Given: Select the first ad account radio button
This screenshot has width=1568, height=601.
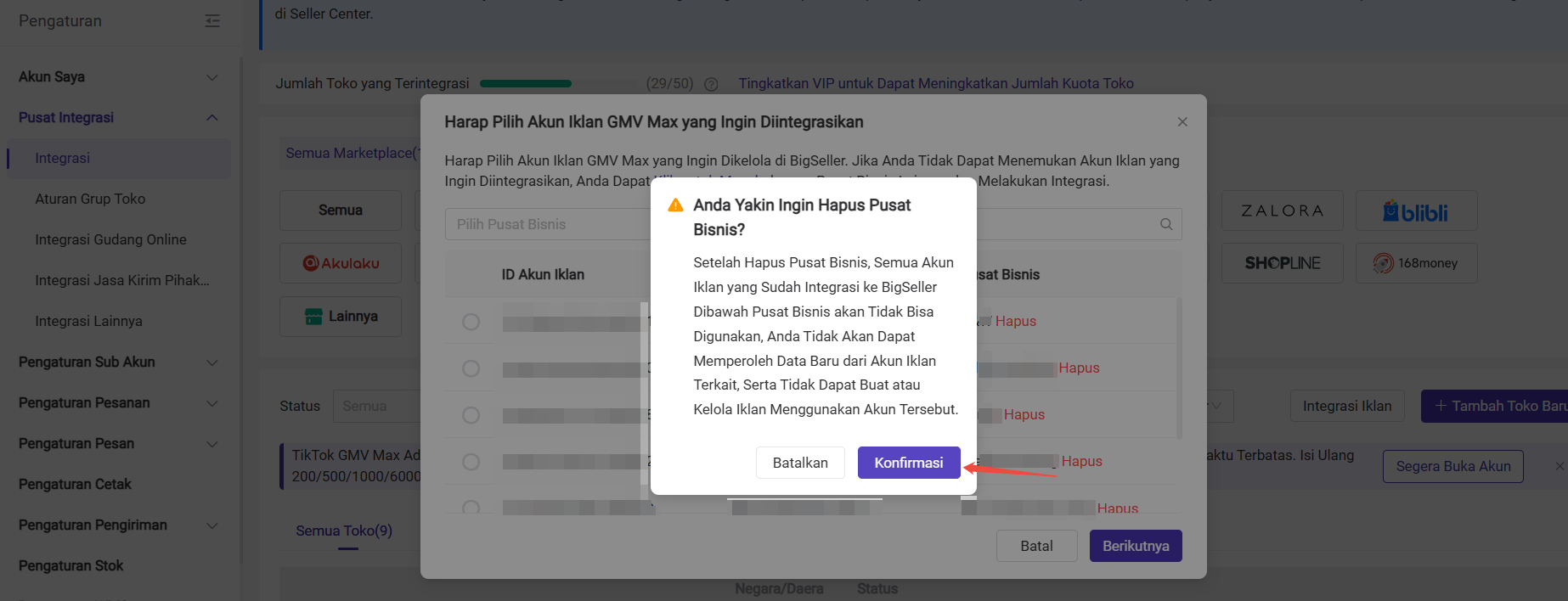Looking at the screenshot, I should click(471, 322).
